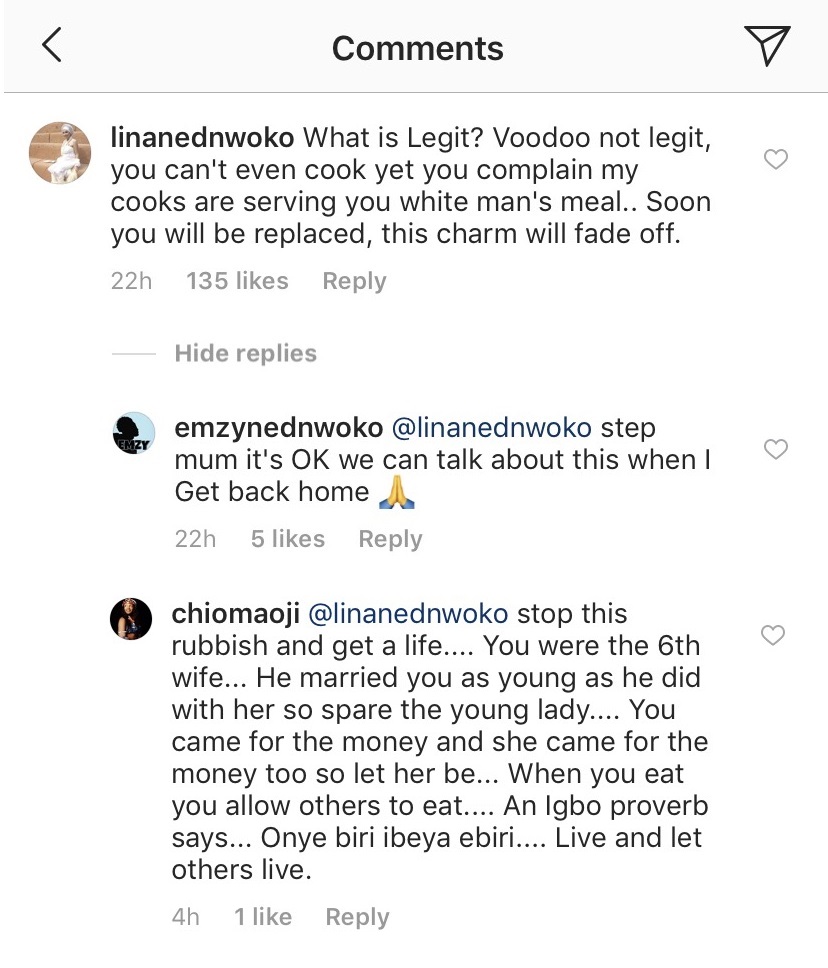This screenshot has width=828, height=968.
Task: View the 5 likes list
Action: (x=287, y=539)
